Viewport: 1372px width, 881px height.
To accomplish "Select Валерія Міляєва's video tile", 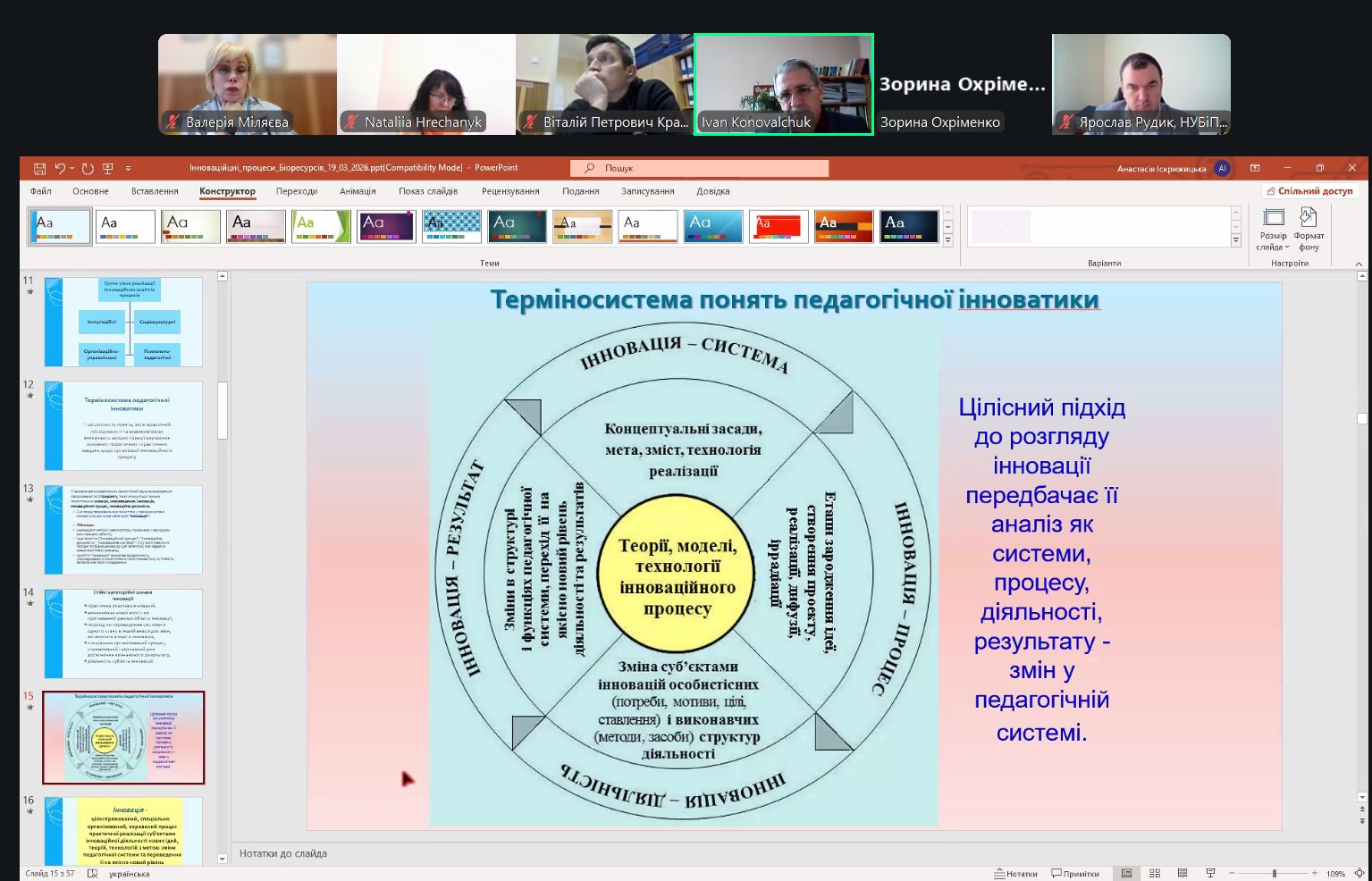I will (248, 85).
